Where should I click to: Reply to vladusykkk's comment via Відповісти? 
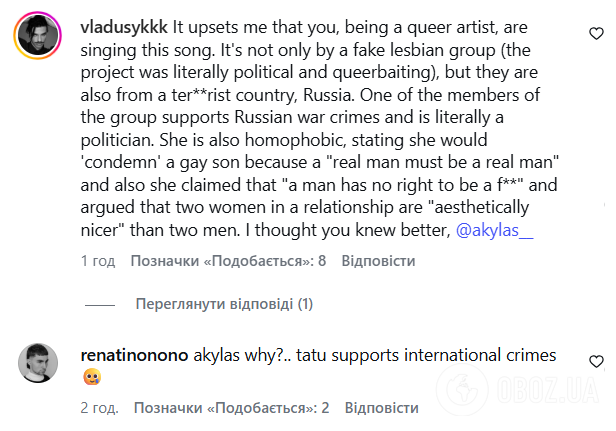tap(378, 261)
